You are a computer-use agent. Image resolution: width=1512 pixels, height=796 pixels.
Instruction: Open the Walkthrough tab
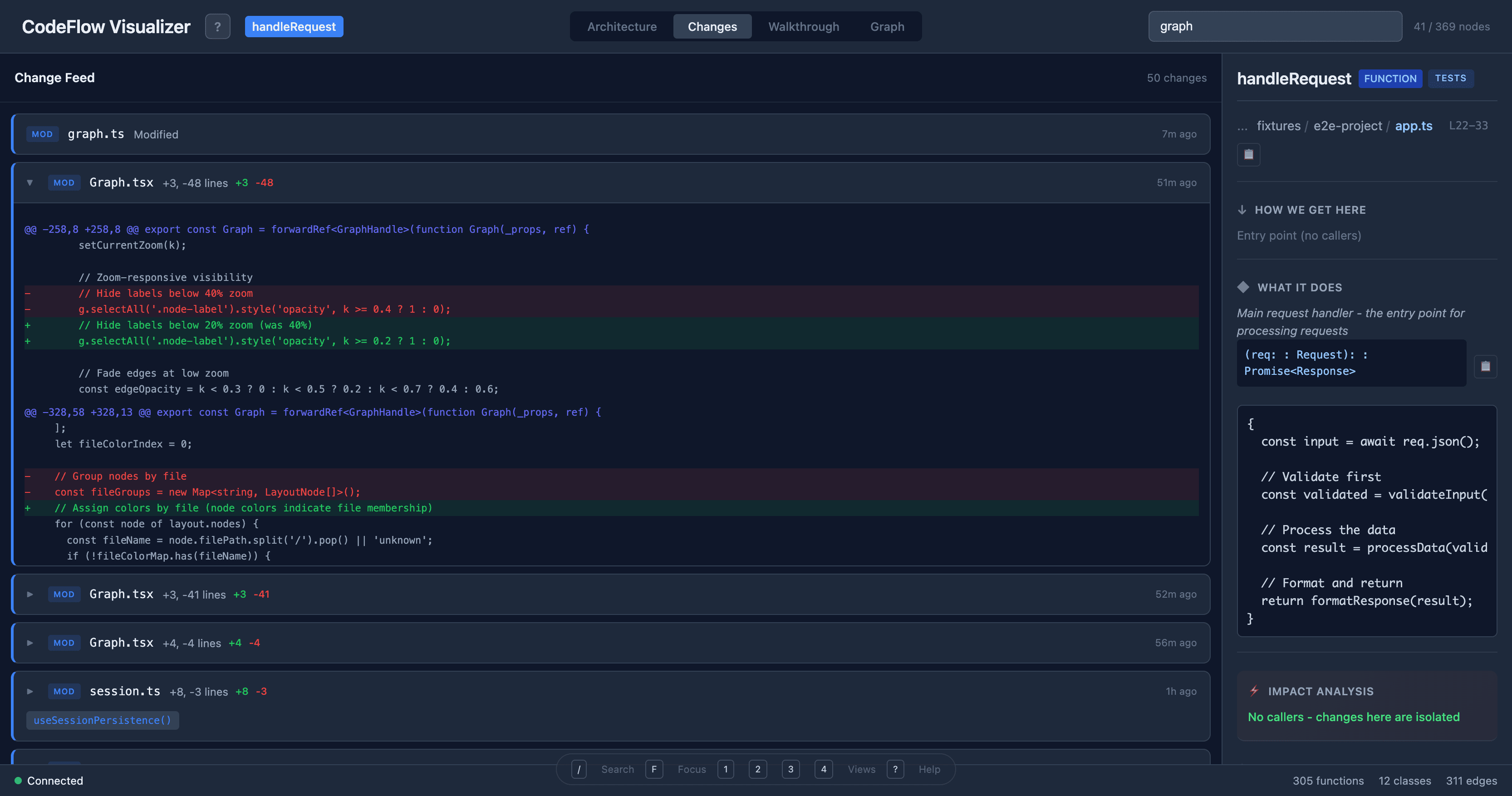pos(804,26)
